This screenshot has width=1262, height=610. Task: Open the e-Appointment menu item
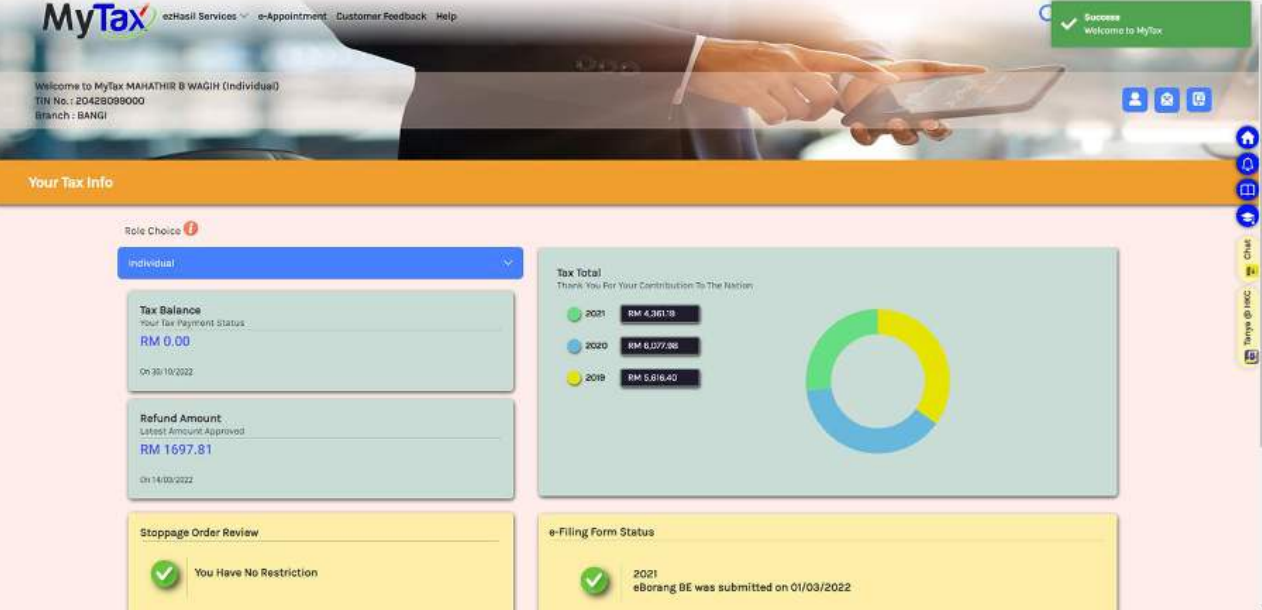(x=292, y=17)
